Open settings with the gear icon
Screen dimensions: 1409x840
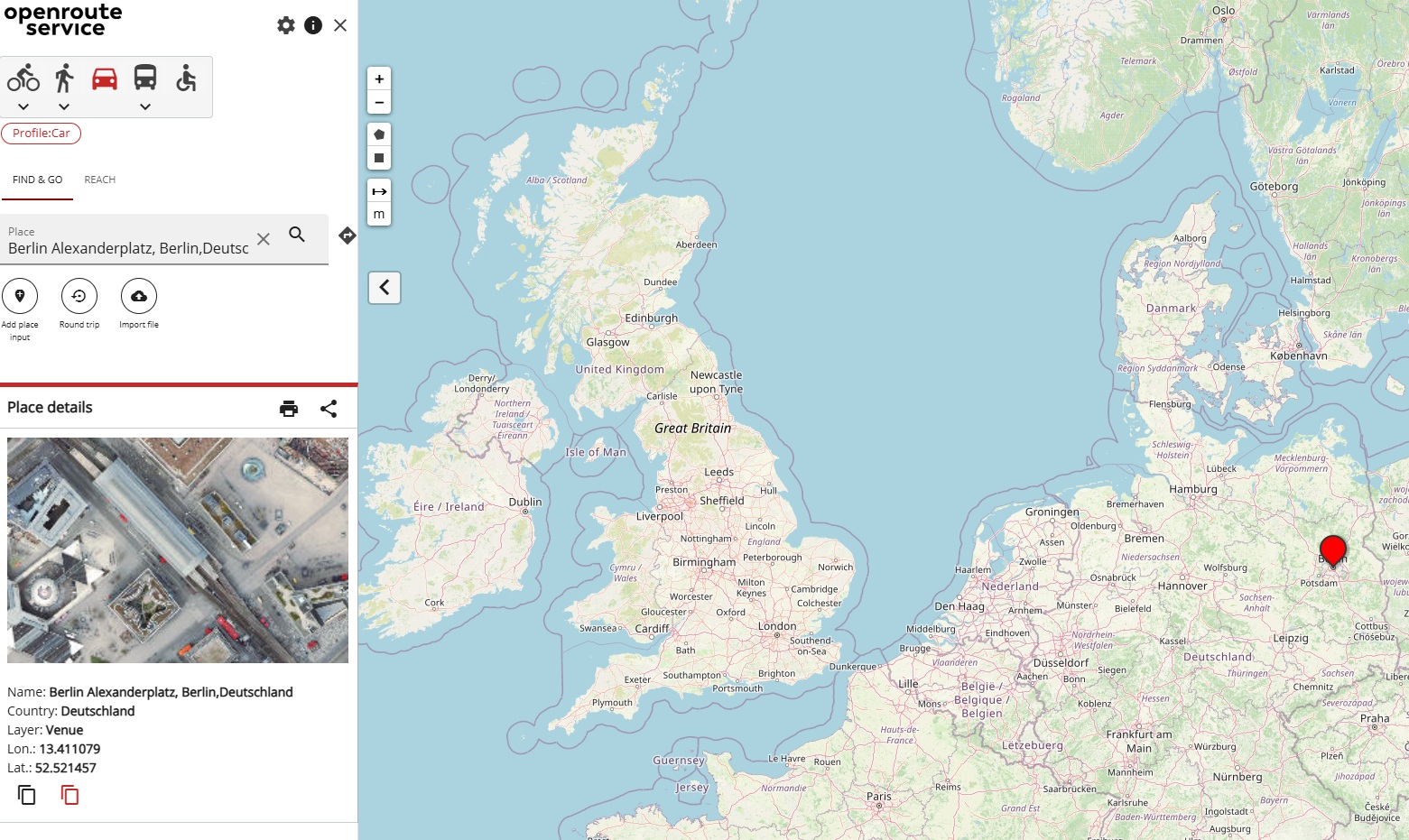pos(286,25)
